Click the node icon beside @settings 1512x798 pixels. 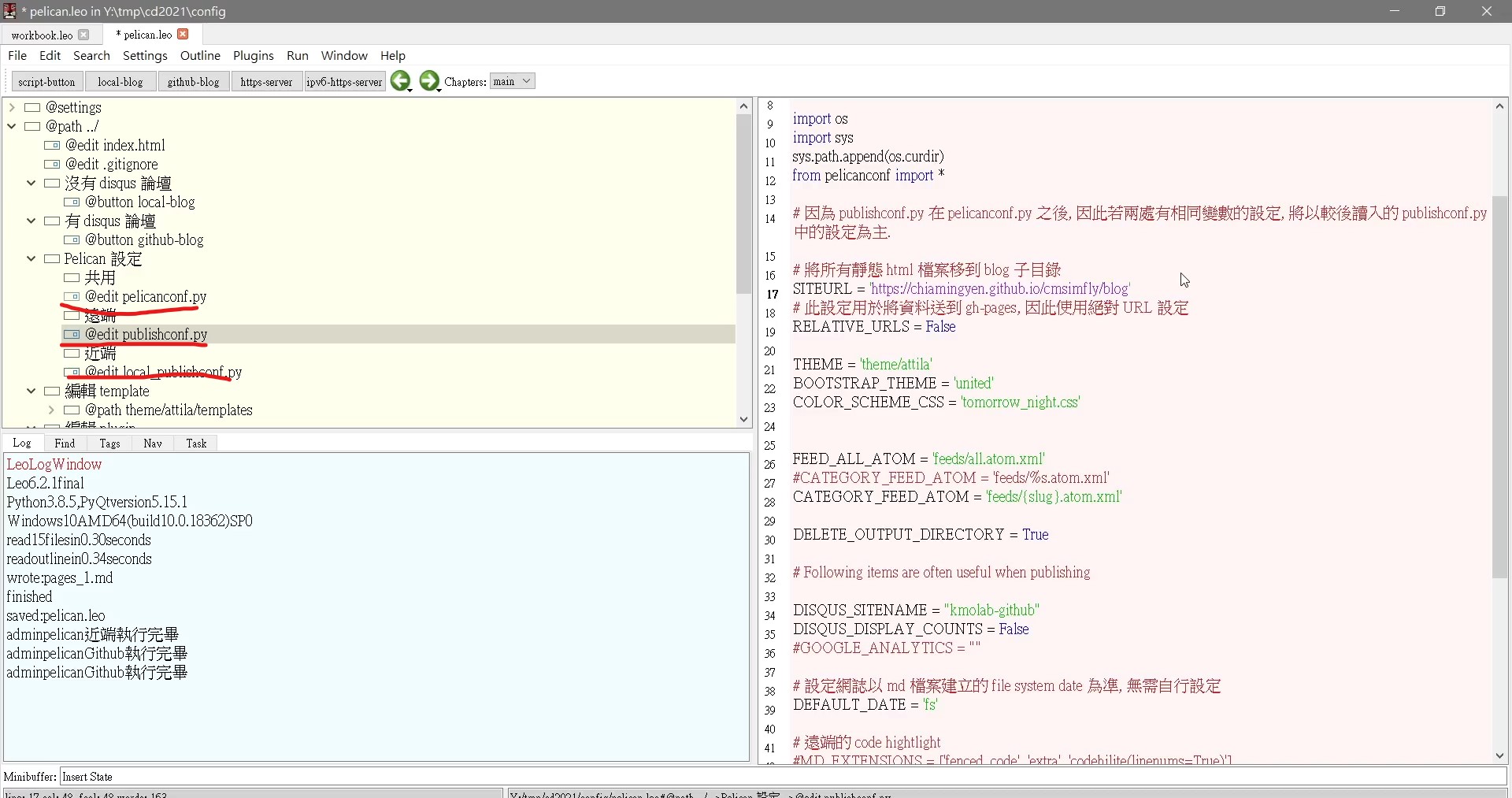point(32,108)
